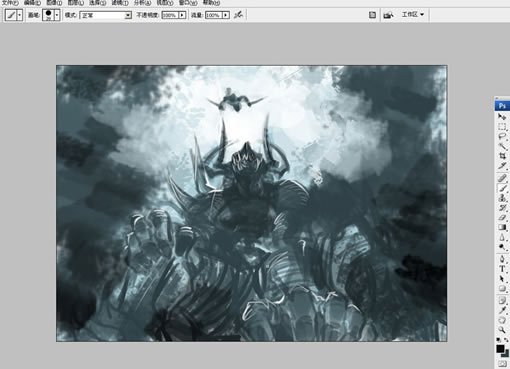Select the Healing Brush tool
Image resolution: width=510 pixels, height=369 pixels.
tap(502, 178)
